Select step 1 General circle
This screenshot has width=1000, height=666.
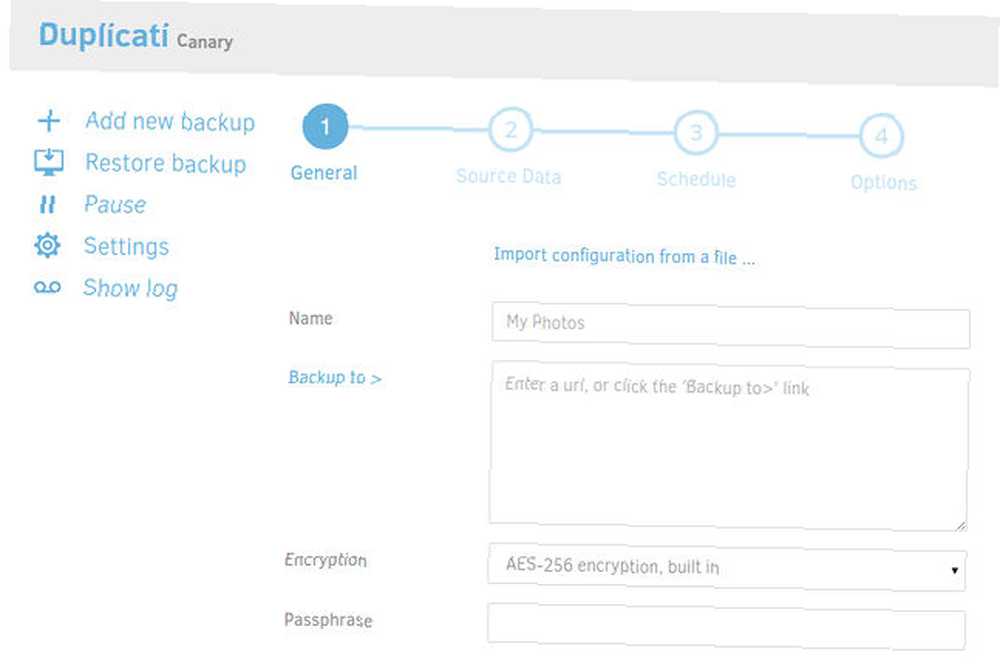(x=325, y=126)
